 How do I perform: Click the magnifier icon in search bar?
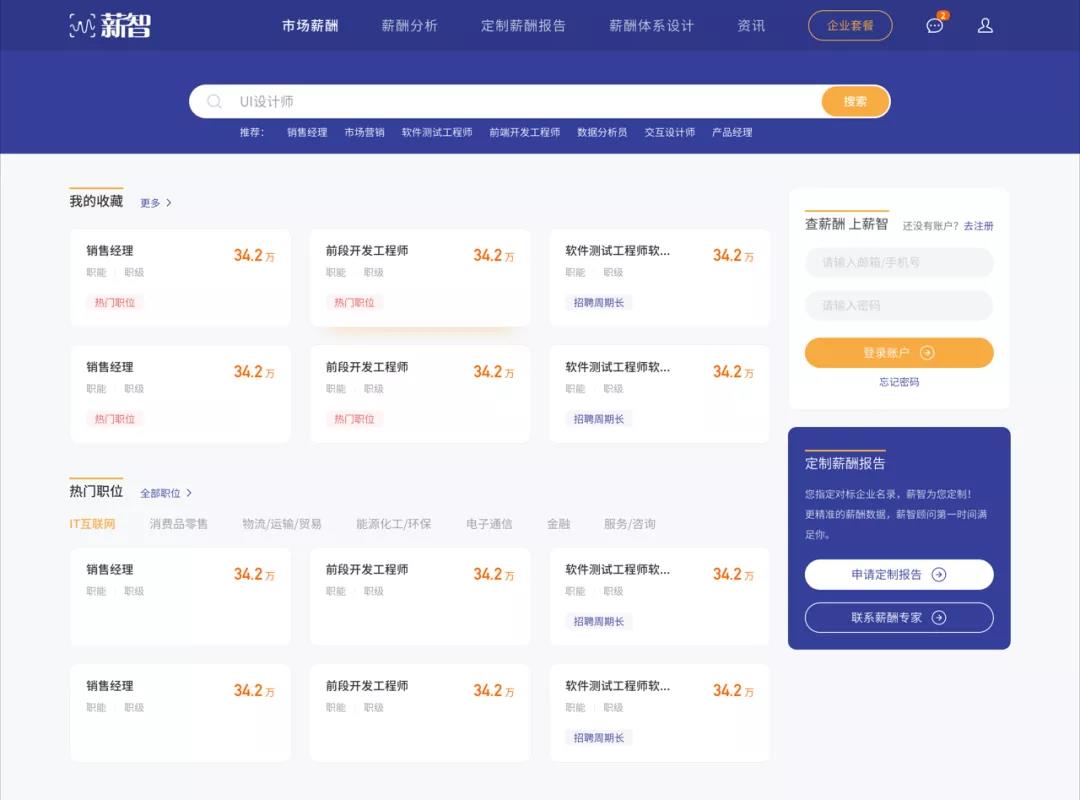[214, 101]
